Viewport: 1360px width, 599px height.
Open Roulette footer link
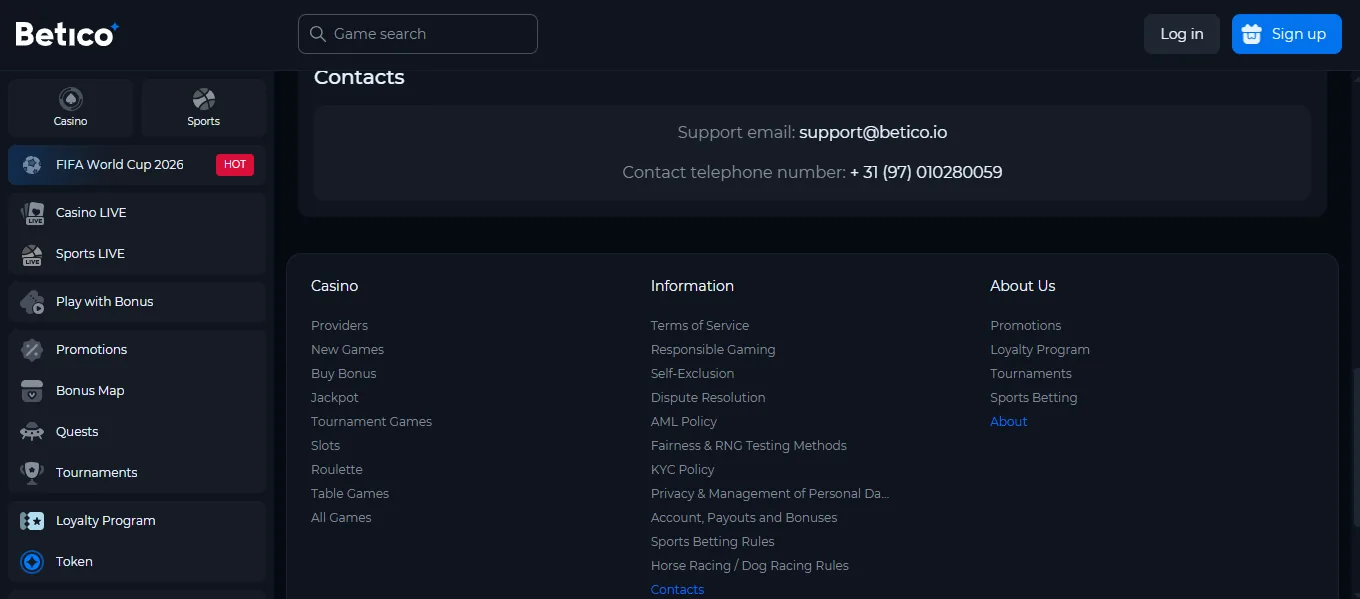point(337,470)
